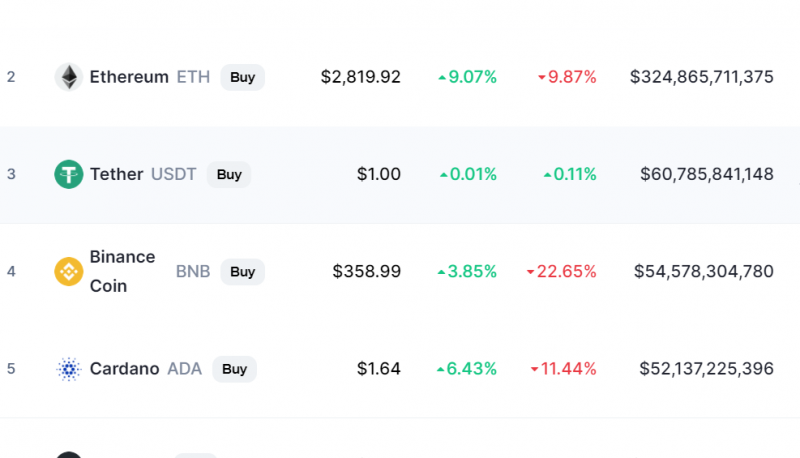Click the partially visible dark coin logo at bottom
The height and width of the screenshot is (458, 800).
tap(69, 454)
